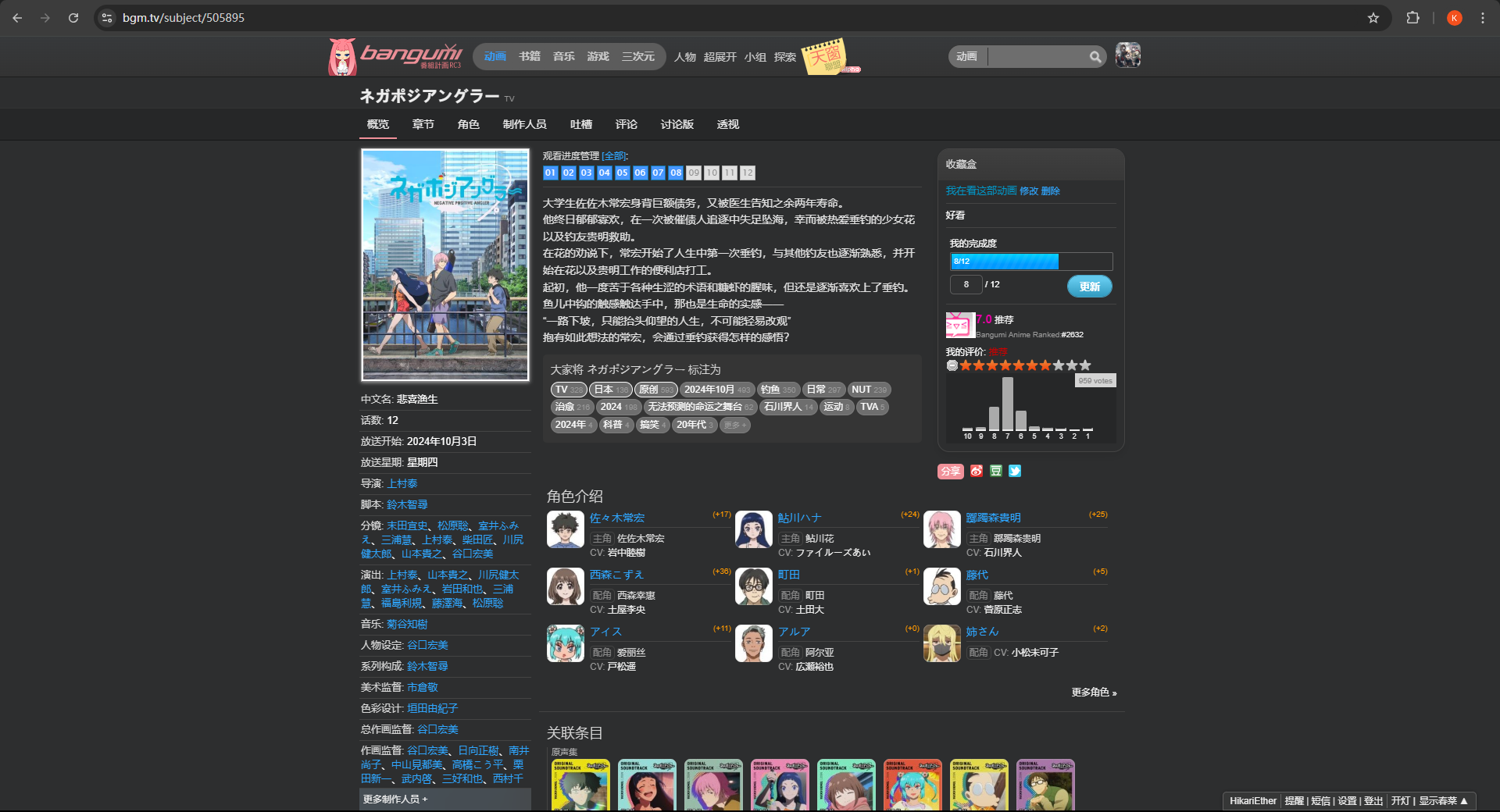Switch to the 章节 tab
The width and height of the screenshot is (1500, 812).
click(423, 124)
